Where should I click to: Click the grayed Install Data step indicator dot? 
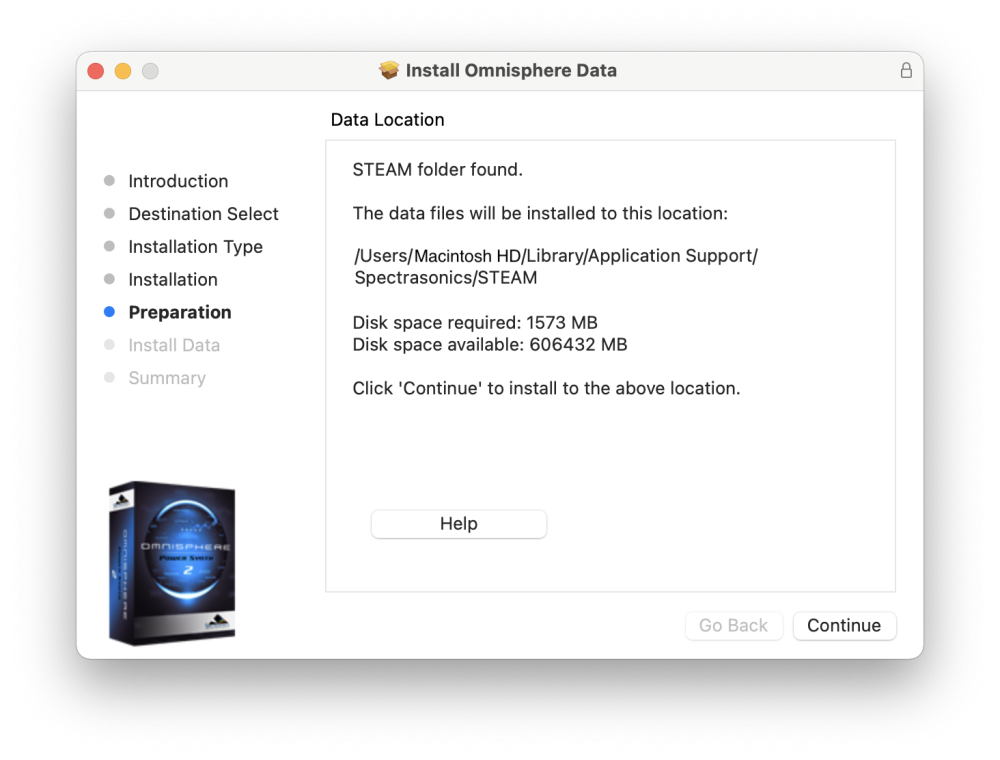(x=109, y=345)
